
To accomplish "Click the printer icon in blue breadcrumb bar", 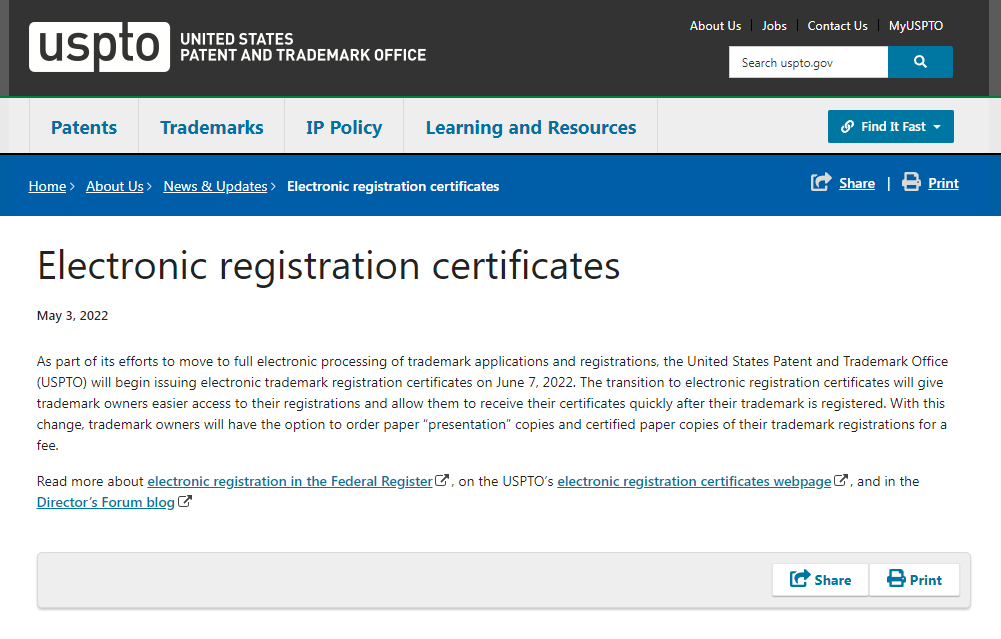I will (x=911, y=182).
